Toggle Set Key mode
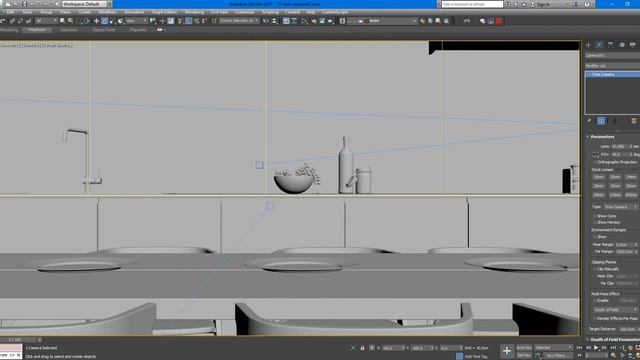Image resolution: width=640 pixels, height=360 pixels. tap(524, 355)
